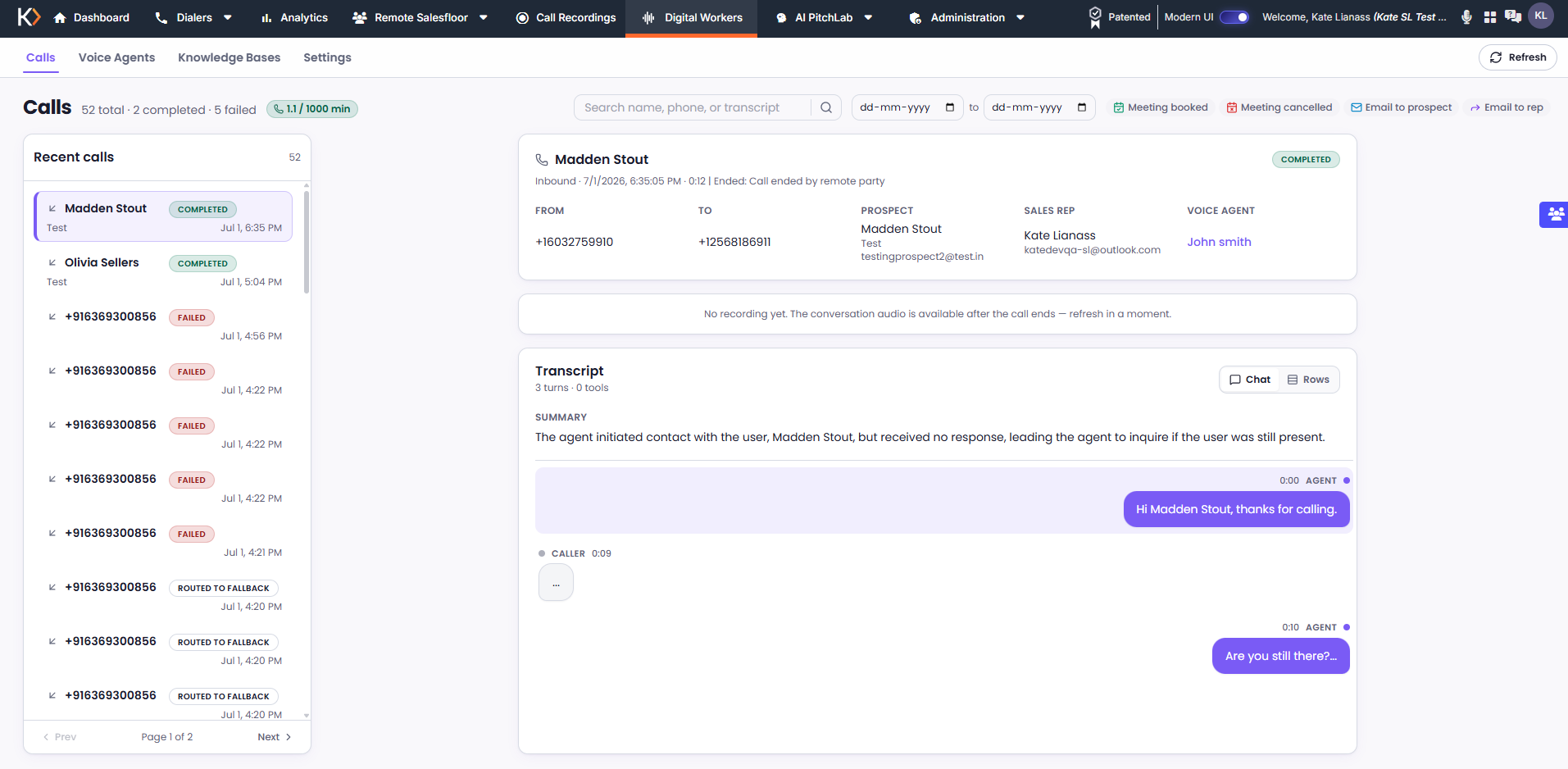Go to Next page of calls

pyautogui.click(x=274, y=737)
